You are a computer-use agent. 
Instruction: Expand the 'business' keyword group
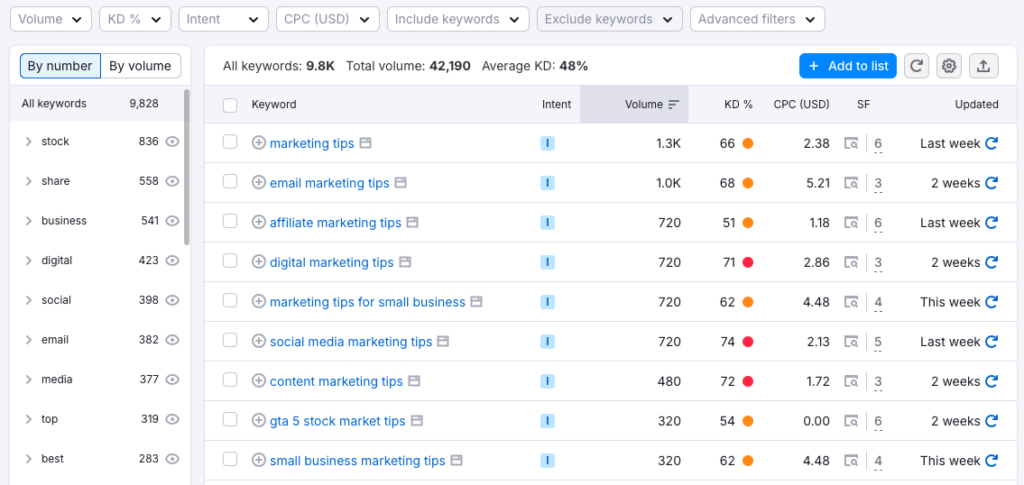click(x=28, y=221)
